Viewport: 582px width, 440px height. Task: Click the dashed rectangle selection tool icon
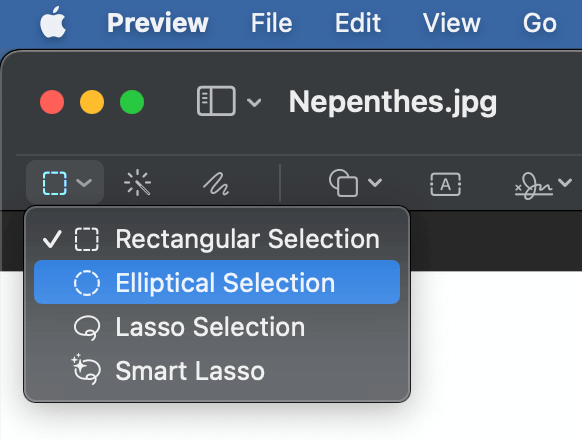coord(55,183)
